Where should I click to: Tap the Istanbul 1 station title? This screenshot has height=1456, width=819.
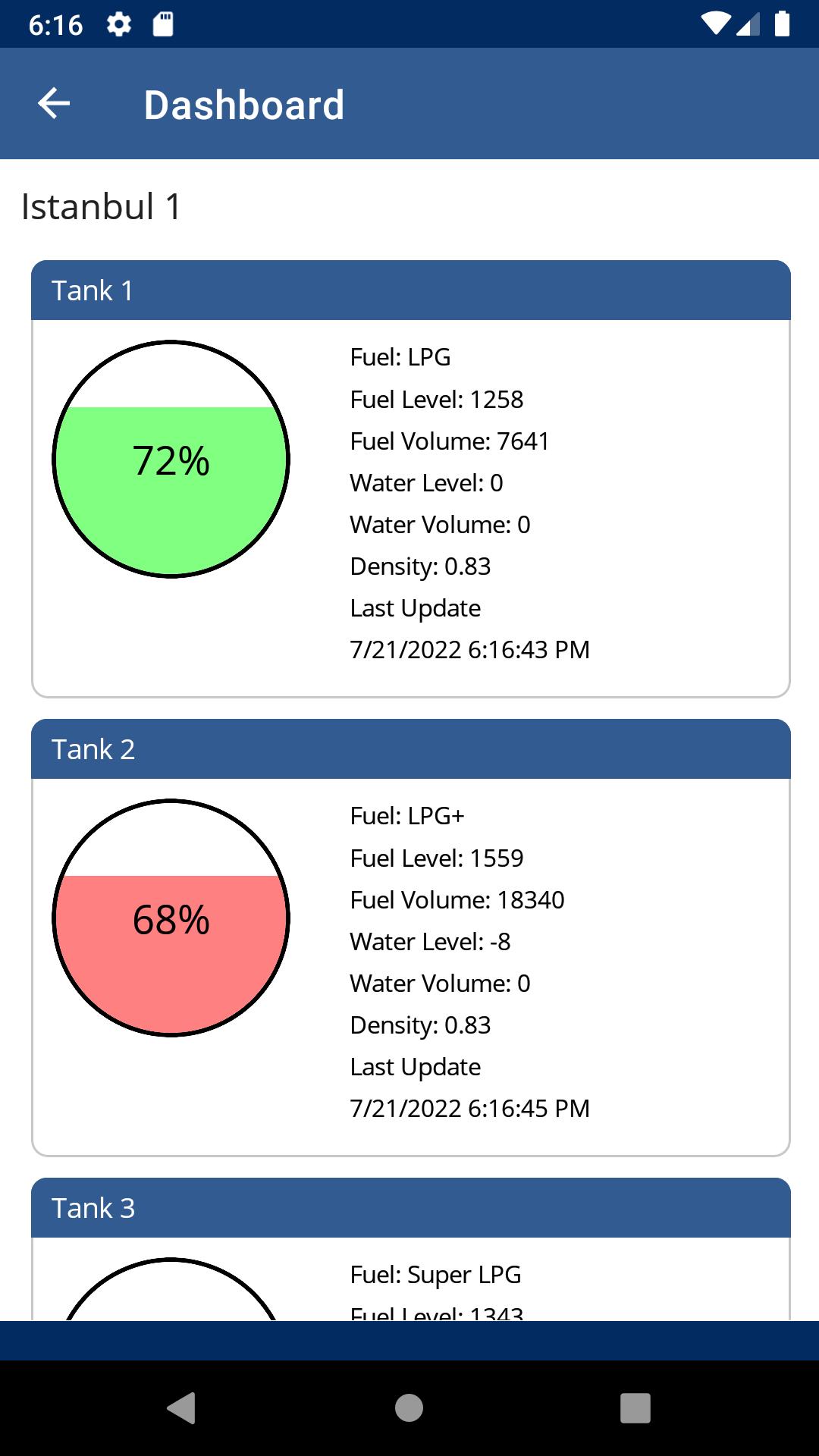coord(102,206)
